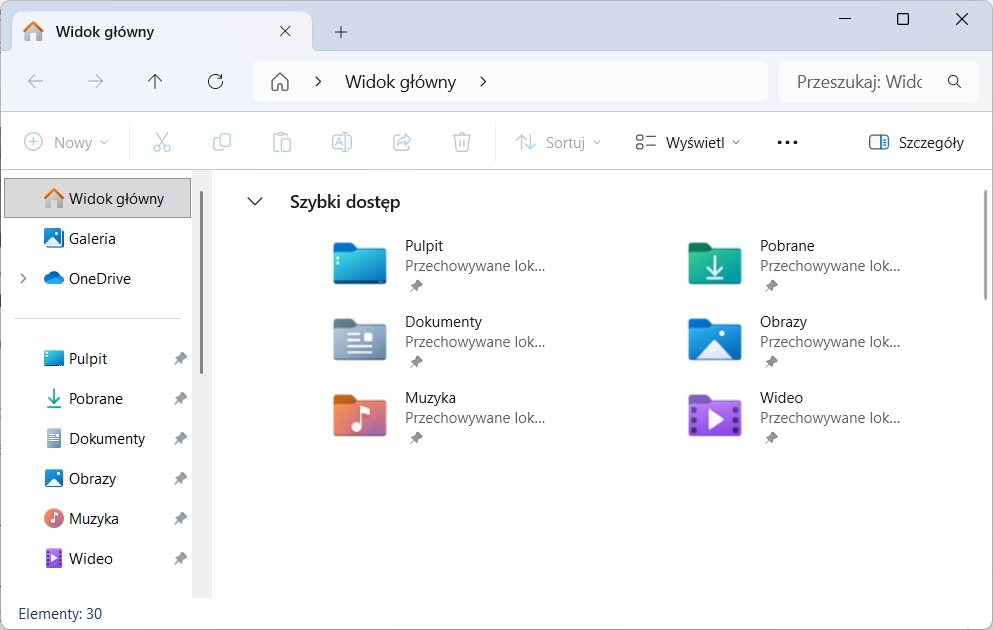Click the Delete trash bin icon
Image resolution: width=993 pixels, height=630 pixels.
coord(461,142)
